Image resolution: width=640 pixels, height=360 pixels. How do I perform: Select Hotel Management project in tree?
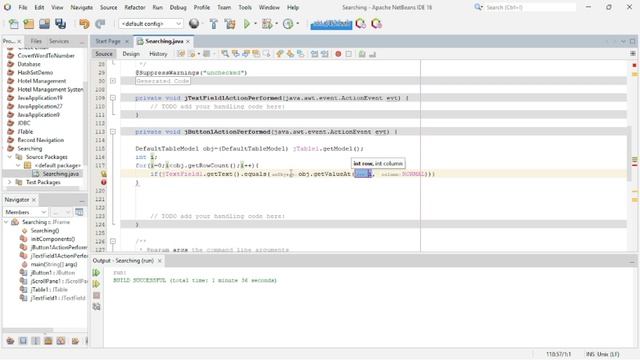click(42, 81)
